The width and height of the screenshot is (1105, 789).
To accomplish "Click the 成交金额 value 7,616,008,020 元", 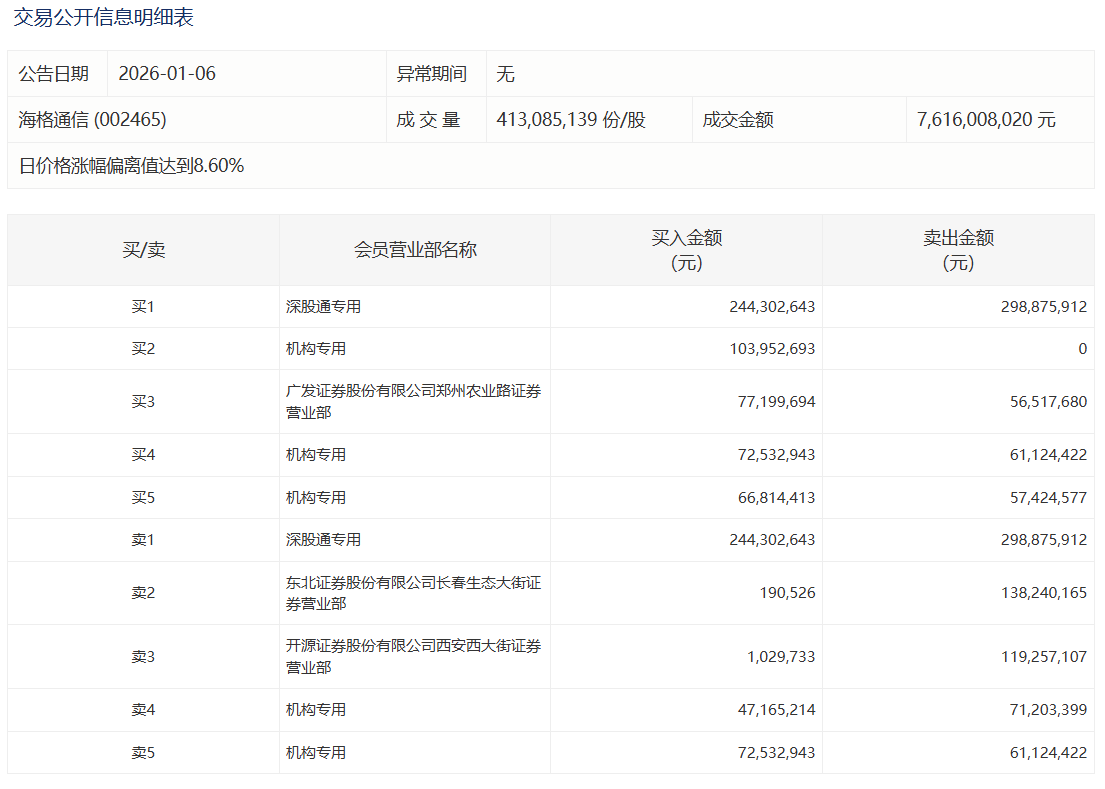I will 986,120.
